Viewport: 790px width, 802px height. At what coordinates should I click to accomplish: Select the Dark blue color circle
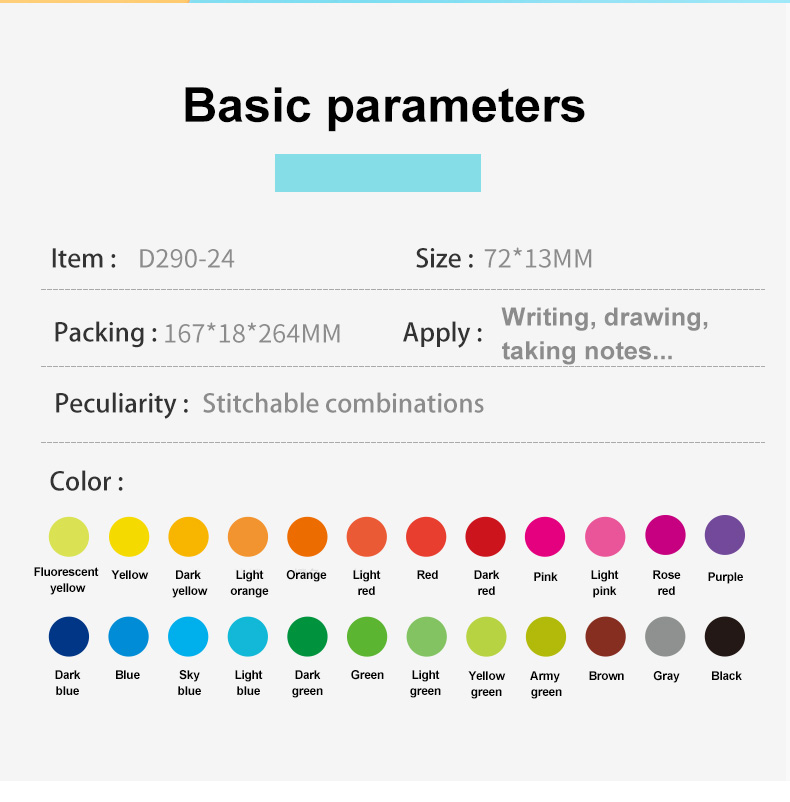(x=68, y=636)
